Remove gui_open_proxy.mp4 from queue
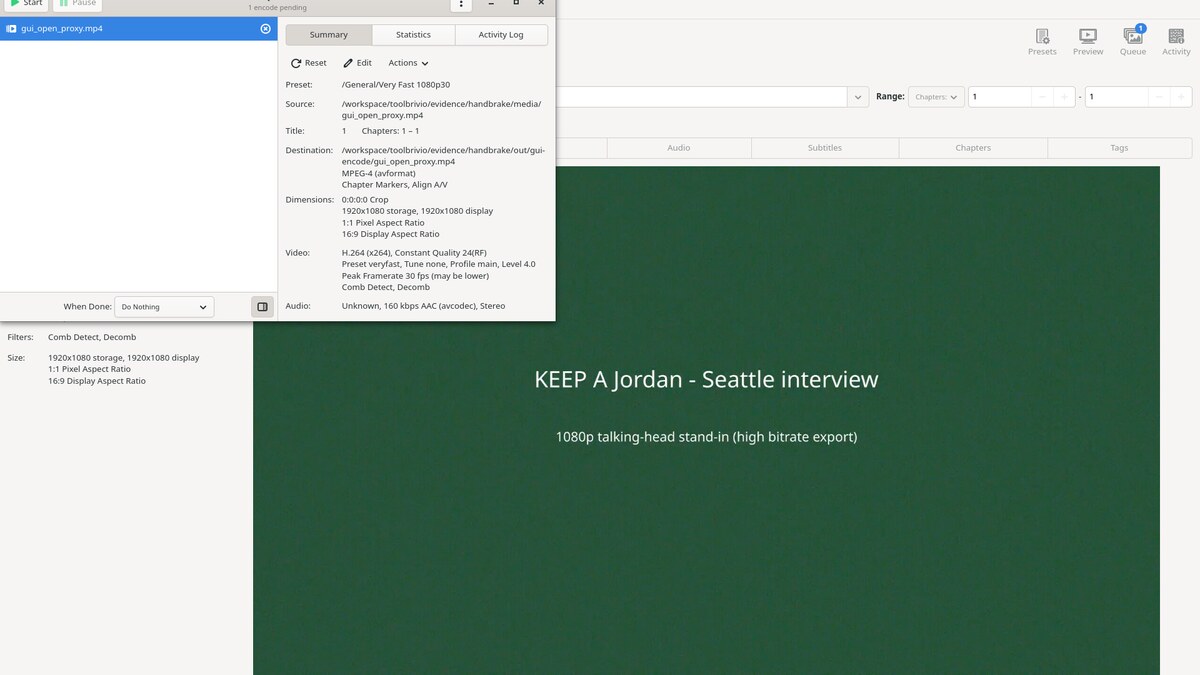Screen dimensions: 1200x675 pyautogui.click(x=265, y=29)
